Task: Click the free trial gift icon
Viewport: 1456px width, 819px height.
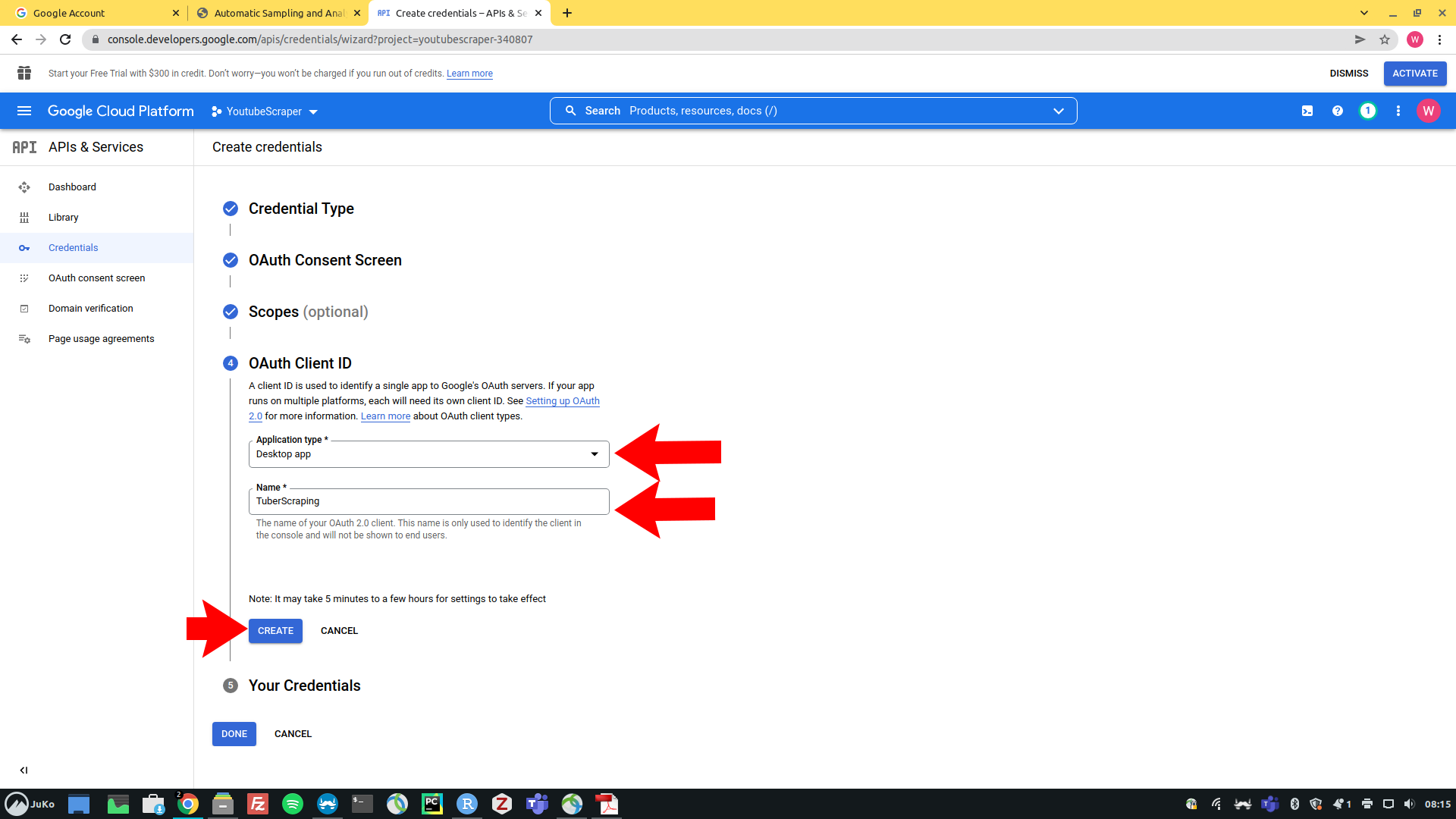Action: 24,73
